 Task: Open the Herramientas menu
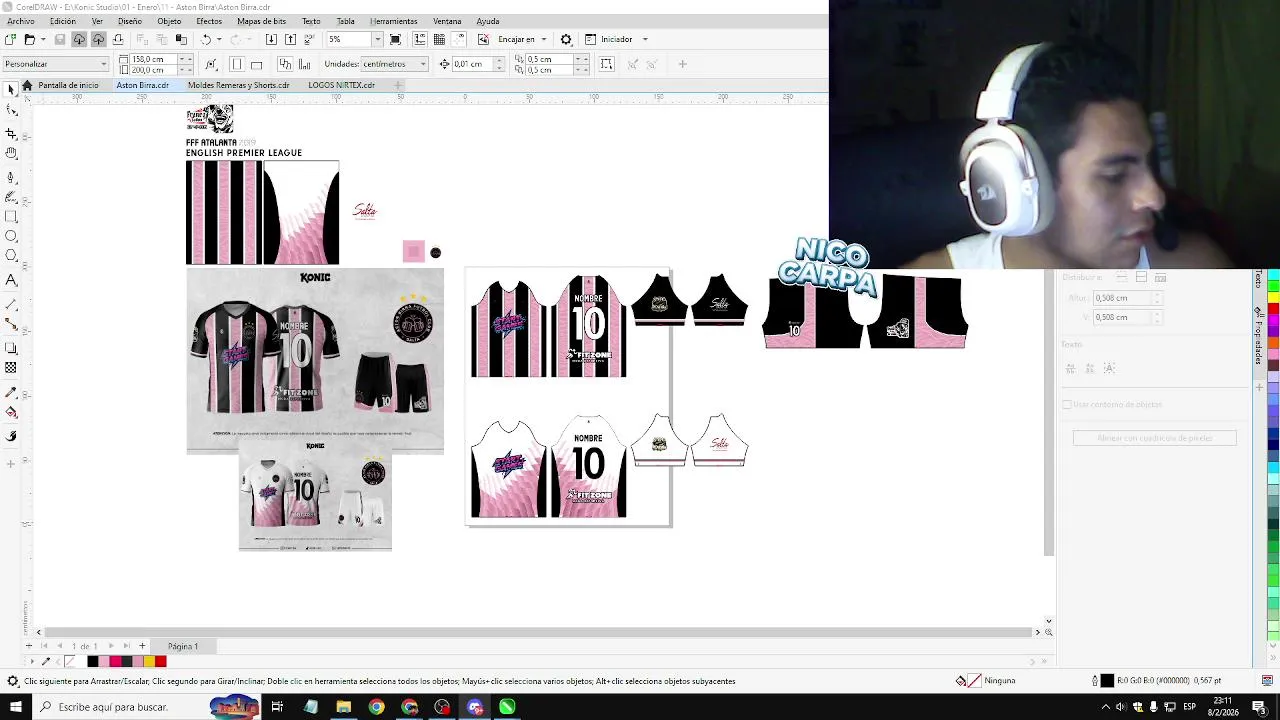tap(393, 21)
